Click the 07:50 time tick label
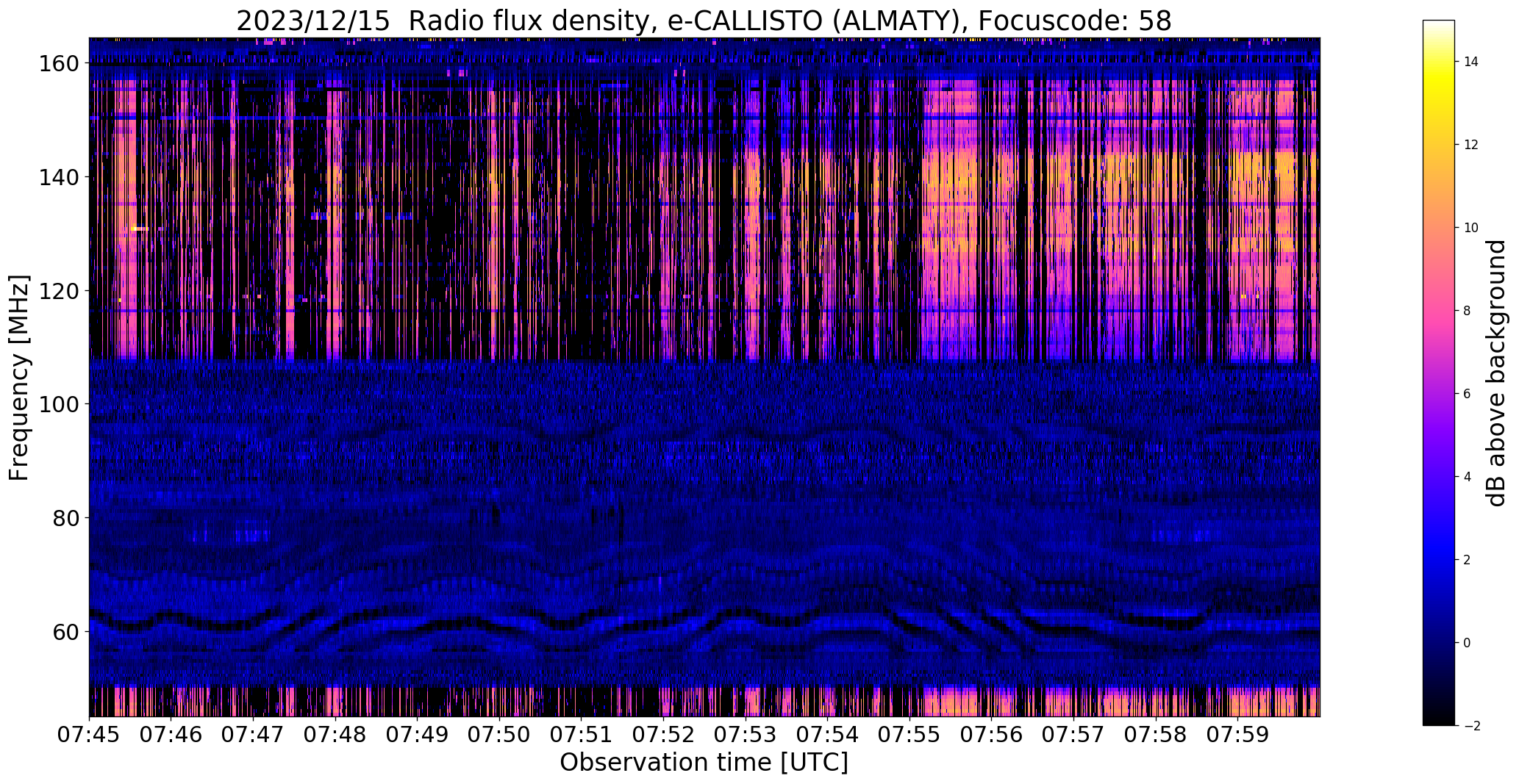This screenshot has width=1519, height=784. [499, 735]
